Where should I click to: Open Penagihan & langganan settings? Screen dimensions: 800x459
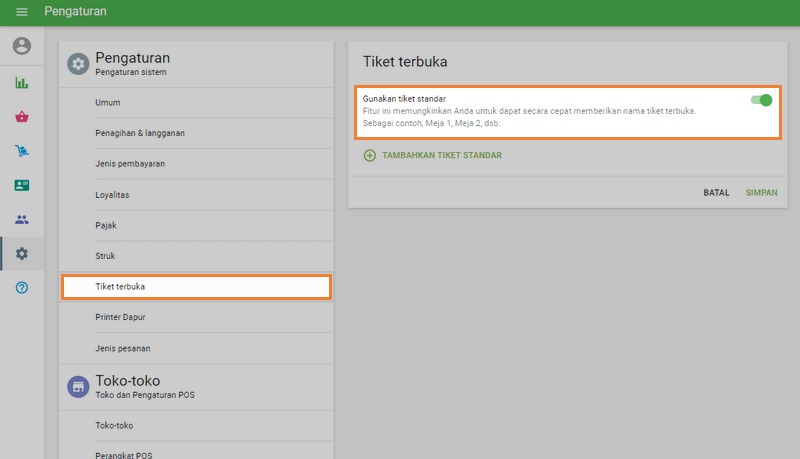click(x=140, y=133)
